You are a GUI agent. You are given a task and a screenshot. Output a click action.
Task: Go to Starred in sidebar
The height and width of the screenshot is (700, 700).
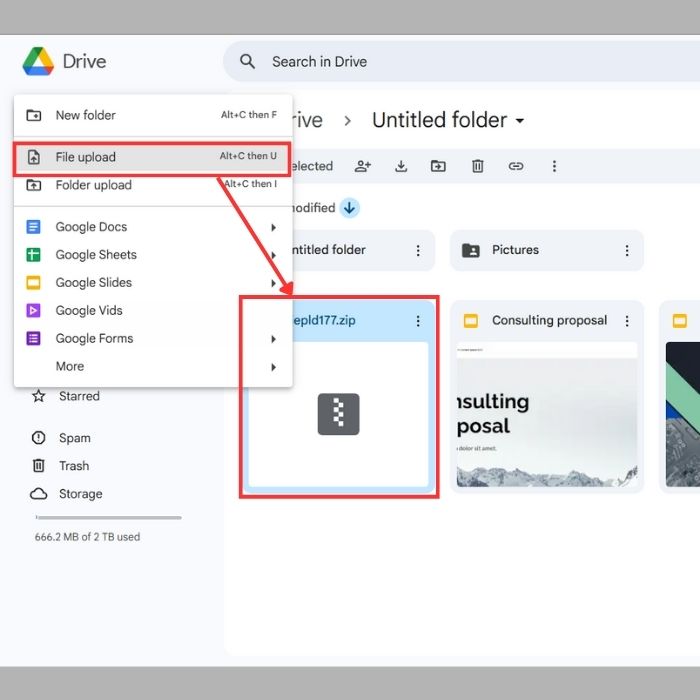click(65, 396)
